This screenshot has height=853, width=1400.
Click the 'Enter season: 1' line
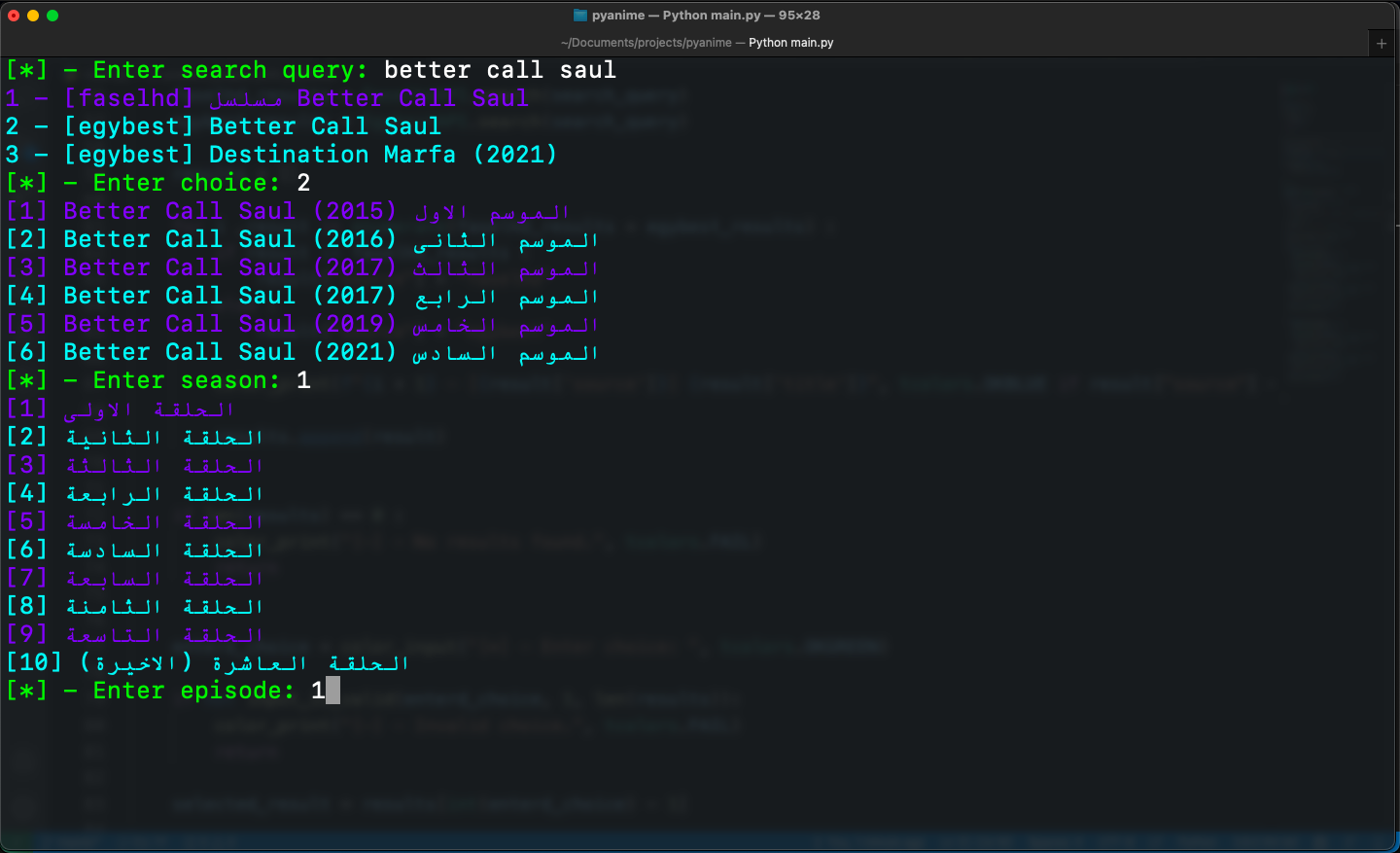point(158,380)
